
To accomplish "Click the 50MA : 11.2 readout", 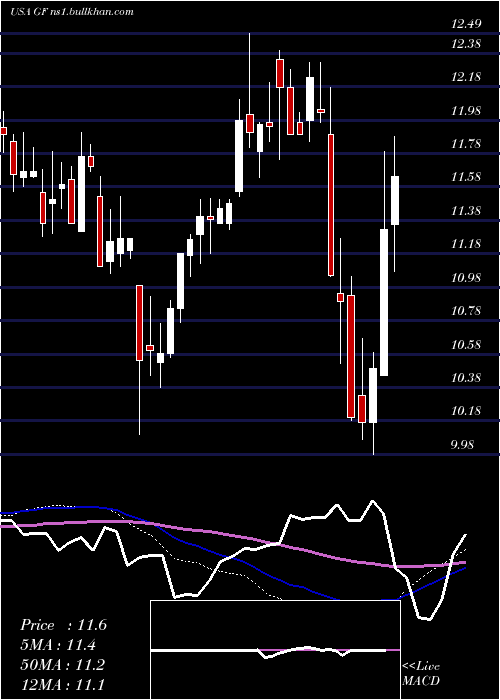I will 62,665.
